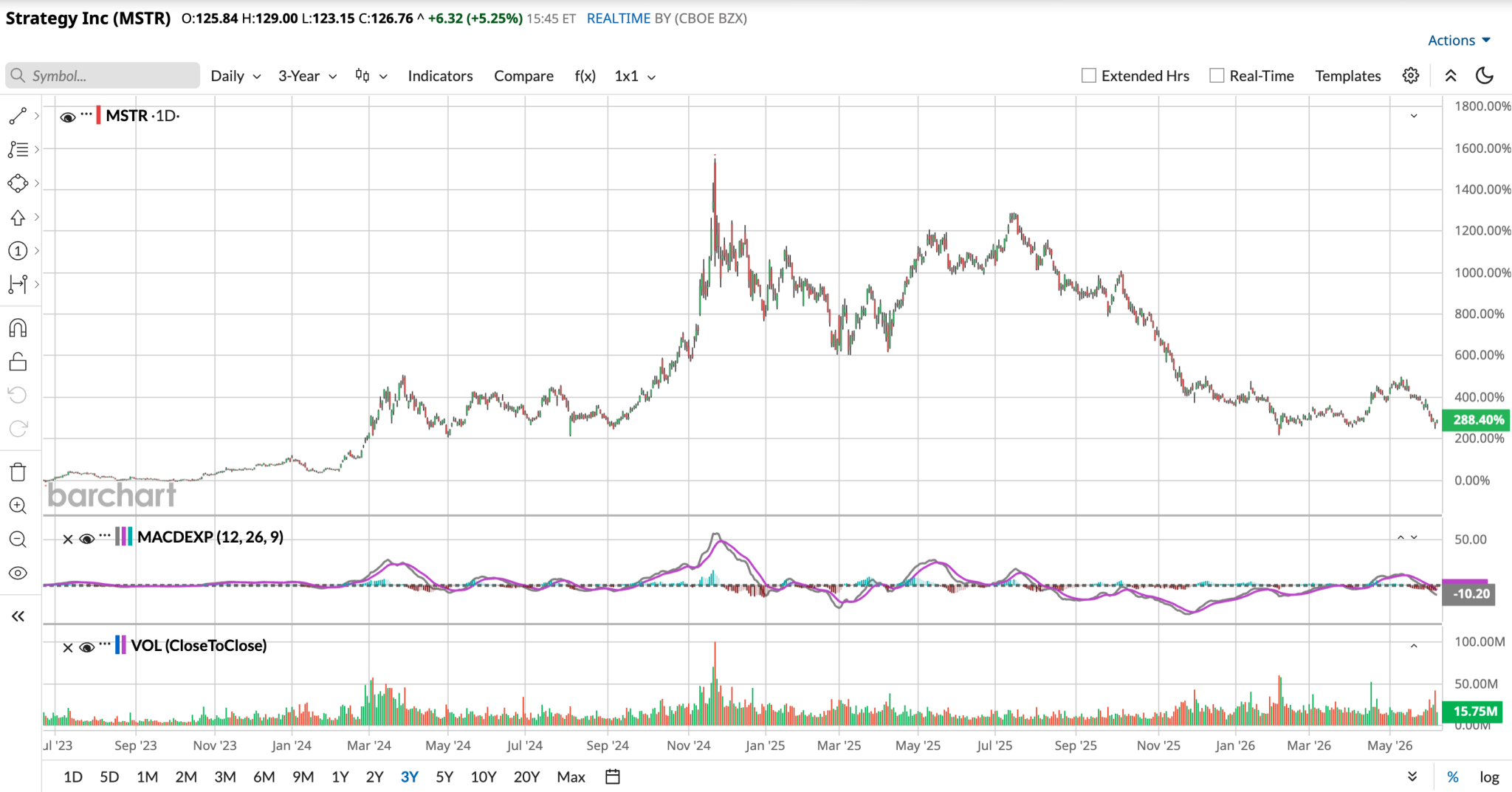Image resolution: width=1512 pixels, height=792 pixels.
Task: Click the zoom out magnifier icon
Action: coord(18,540)
